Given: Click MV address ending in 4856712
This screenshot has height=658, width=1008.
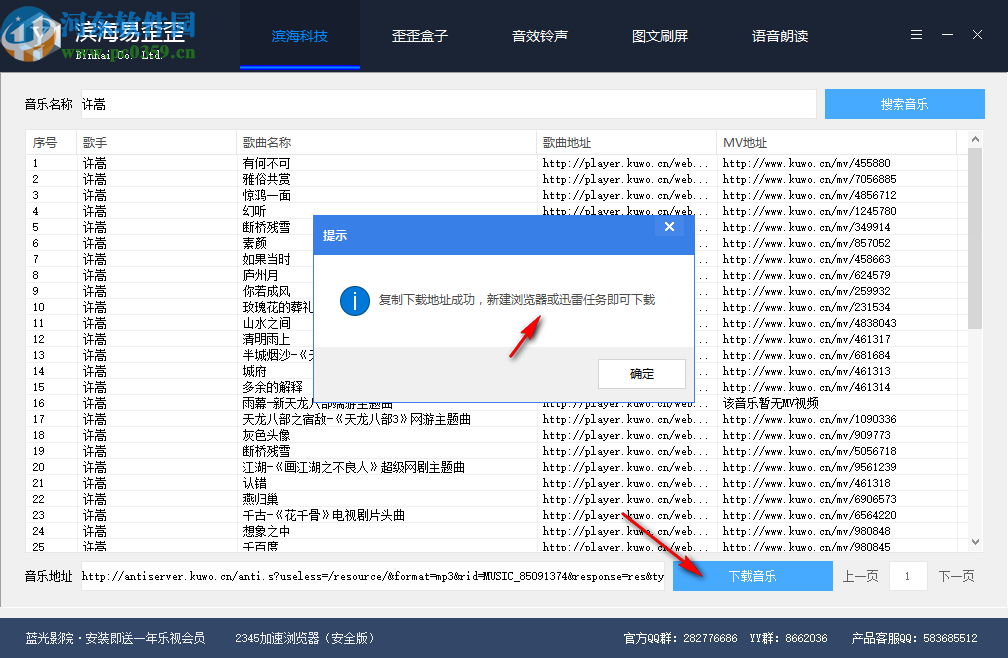Looking at the screenshot, I should 809,195.
